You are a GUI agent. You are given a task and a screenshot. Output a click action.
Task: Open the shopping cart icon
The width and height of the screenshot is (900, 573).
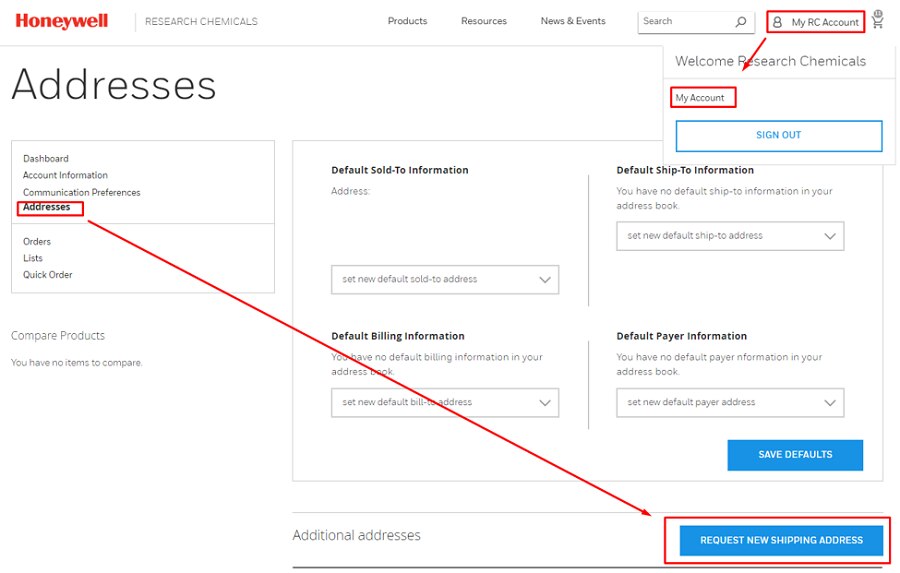pyautogui.click(x=878, y=20)
